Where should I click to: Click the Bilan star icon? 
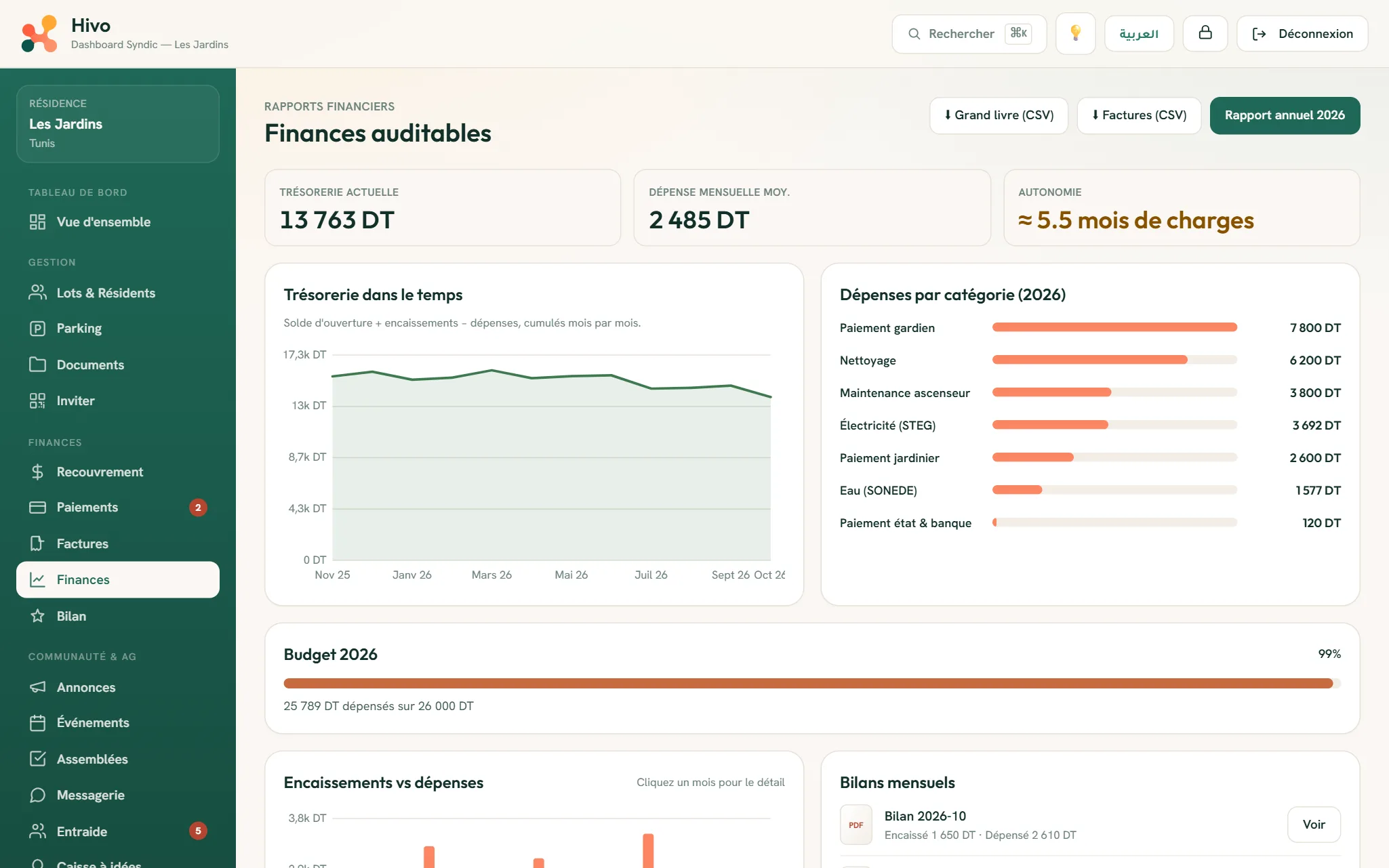tap(37, 616)
